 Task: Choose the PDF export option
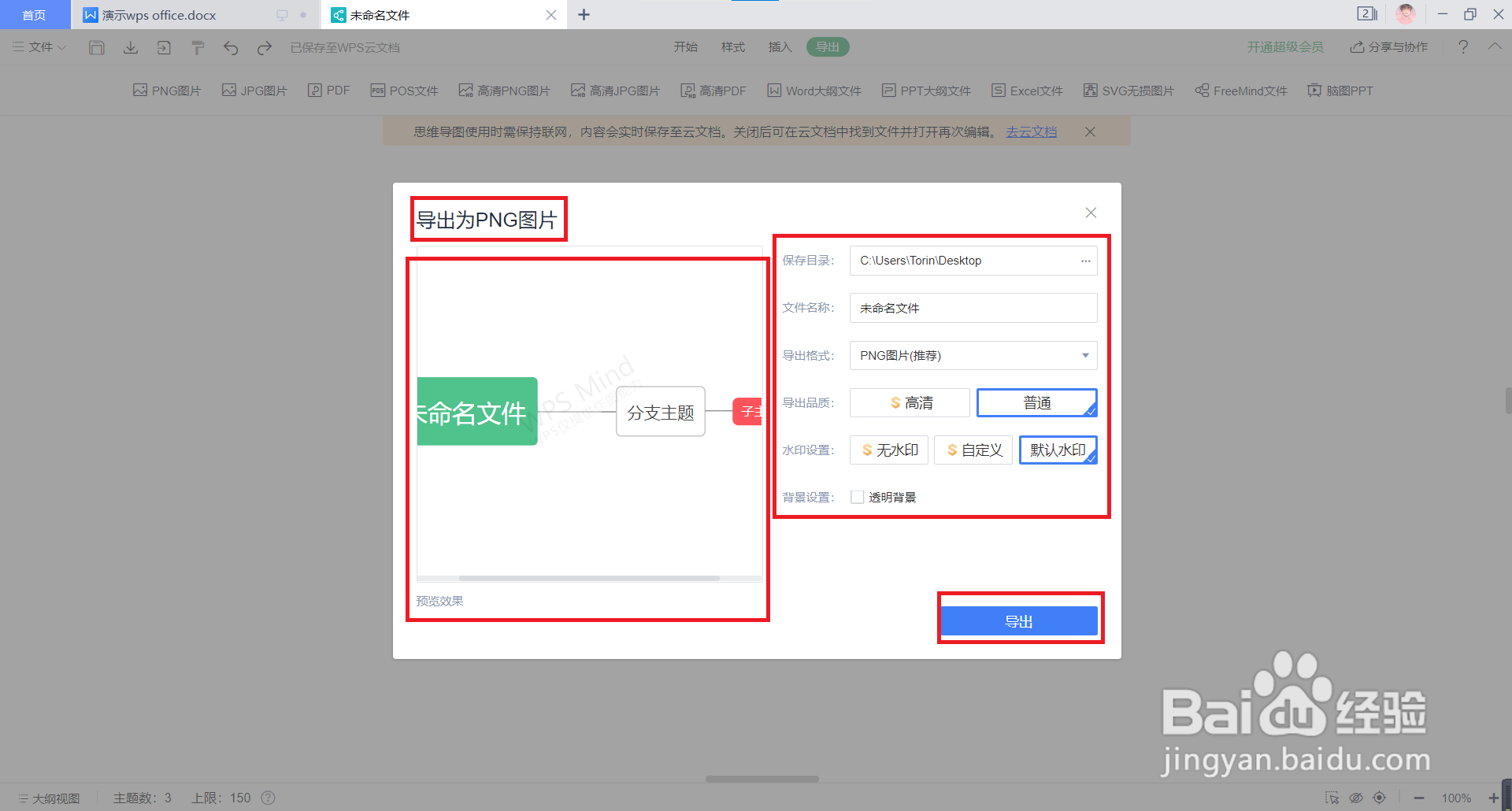pos(329,91)
